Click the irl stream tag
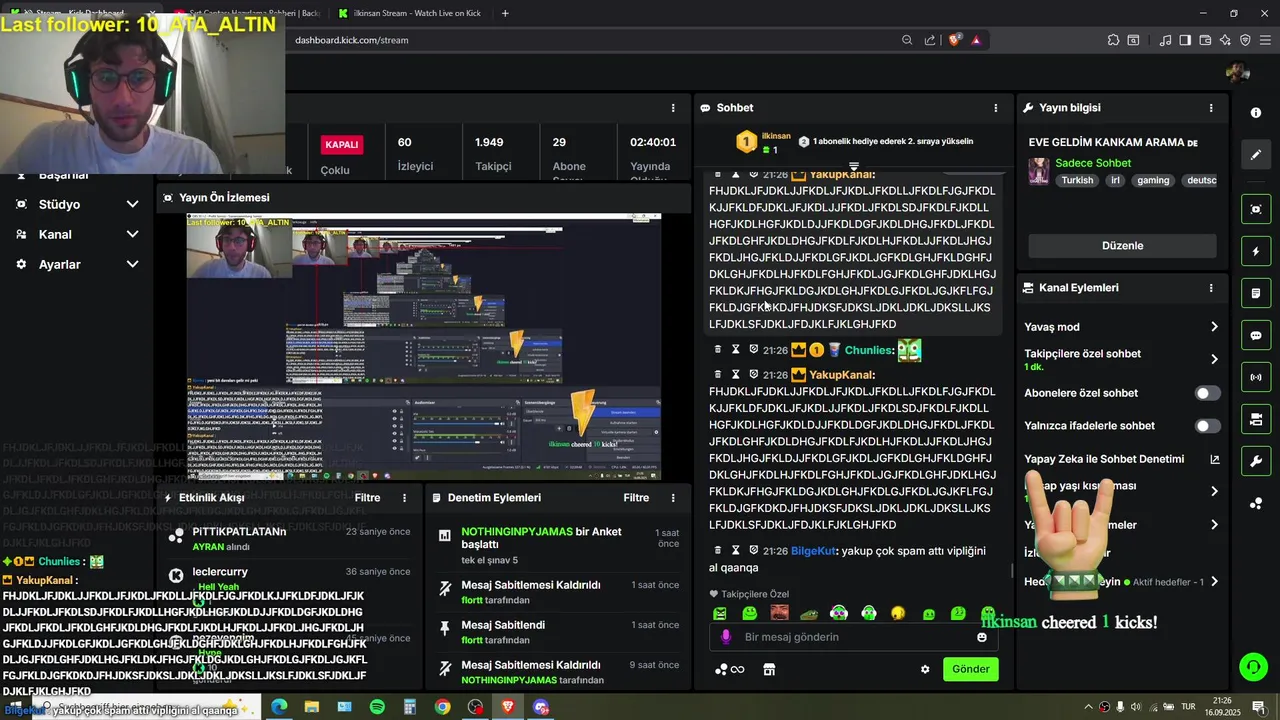 [1114, 181]
